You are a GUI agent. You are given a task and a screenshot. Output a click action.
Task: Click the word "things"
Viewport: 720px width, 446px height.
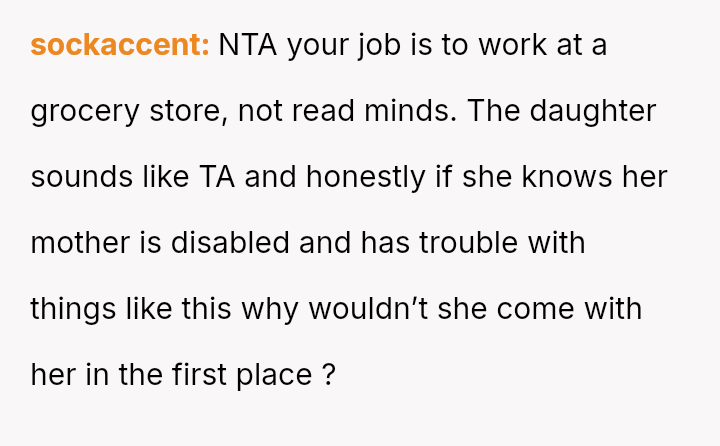(72, 309)
